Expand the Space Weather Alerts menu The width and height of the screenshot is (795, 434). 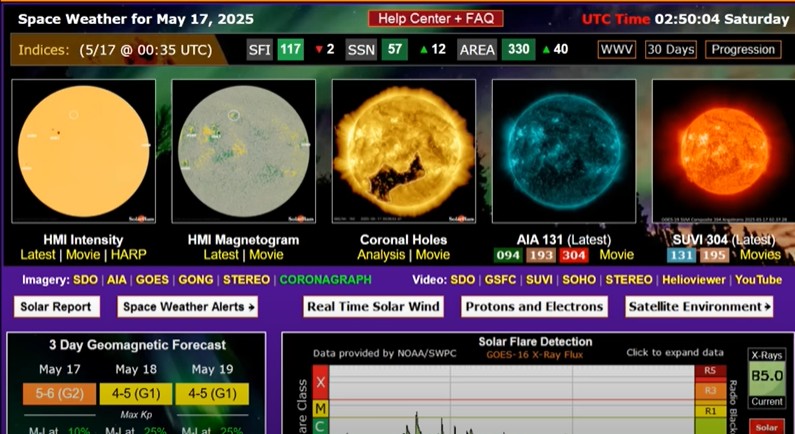pyautogui.click(x=187, y=307)
